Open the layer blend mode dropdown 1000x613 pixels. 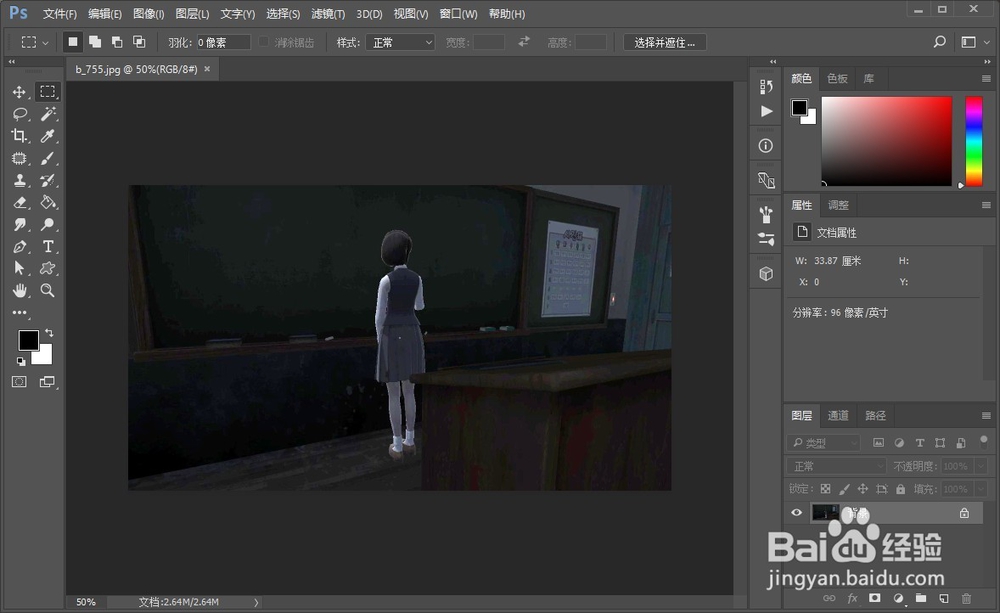coord(836,466)
